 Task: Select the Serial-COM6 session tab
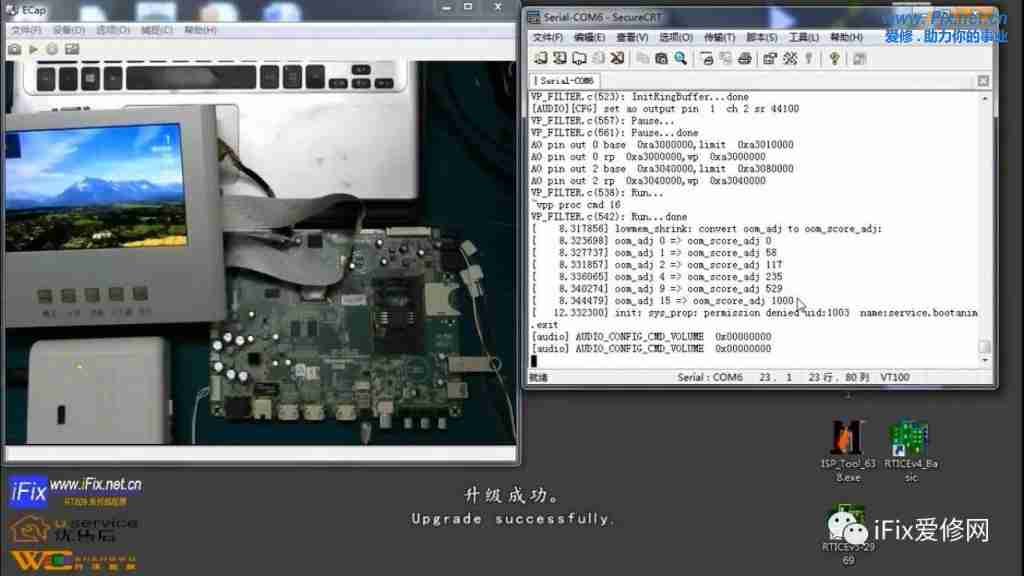click(x=565, y=80)
